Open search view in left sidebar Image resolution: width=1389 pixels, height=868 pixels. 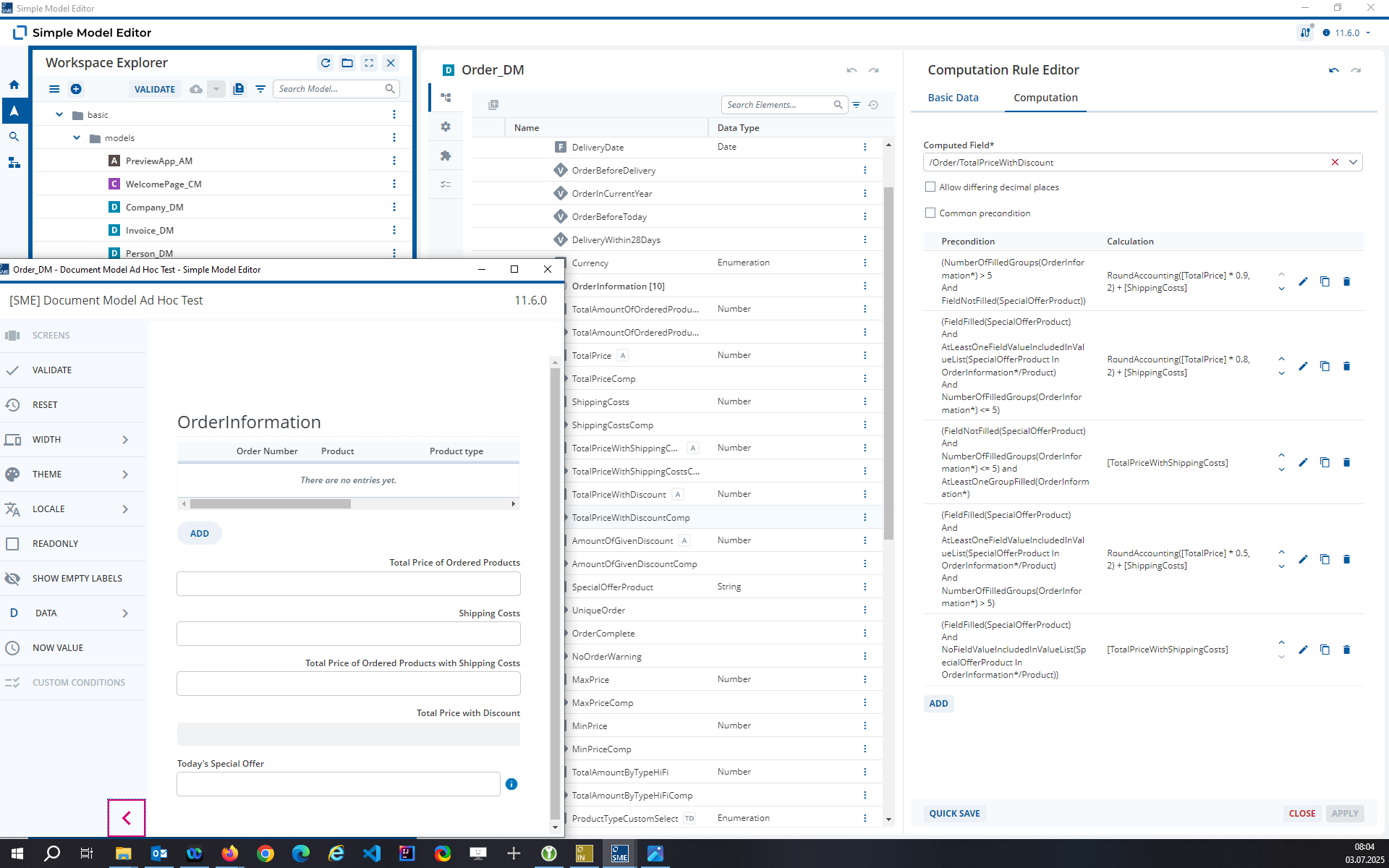click(14, 137)
